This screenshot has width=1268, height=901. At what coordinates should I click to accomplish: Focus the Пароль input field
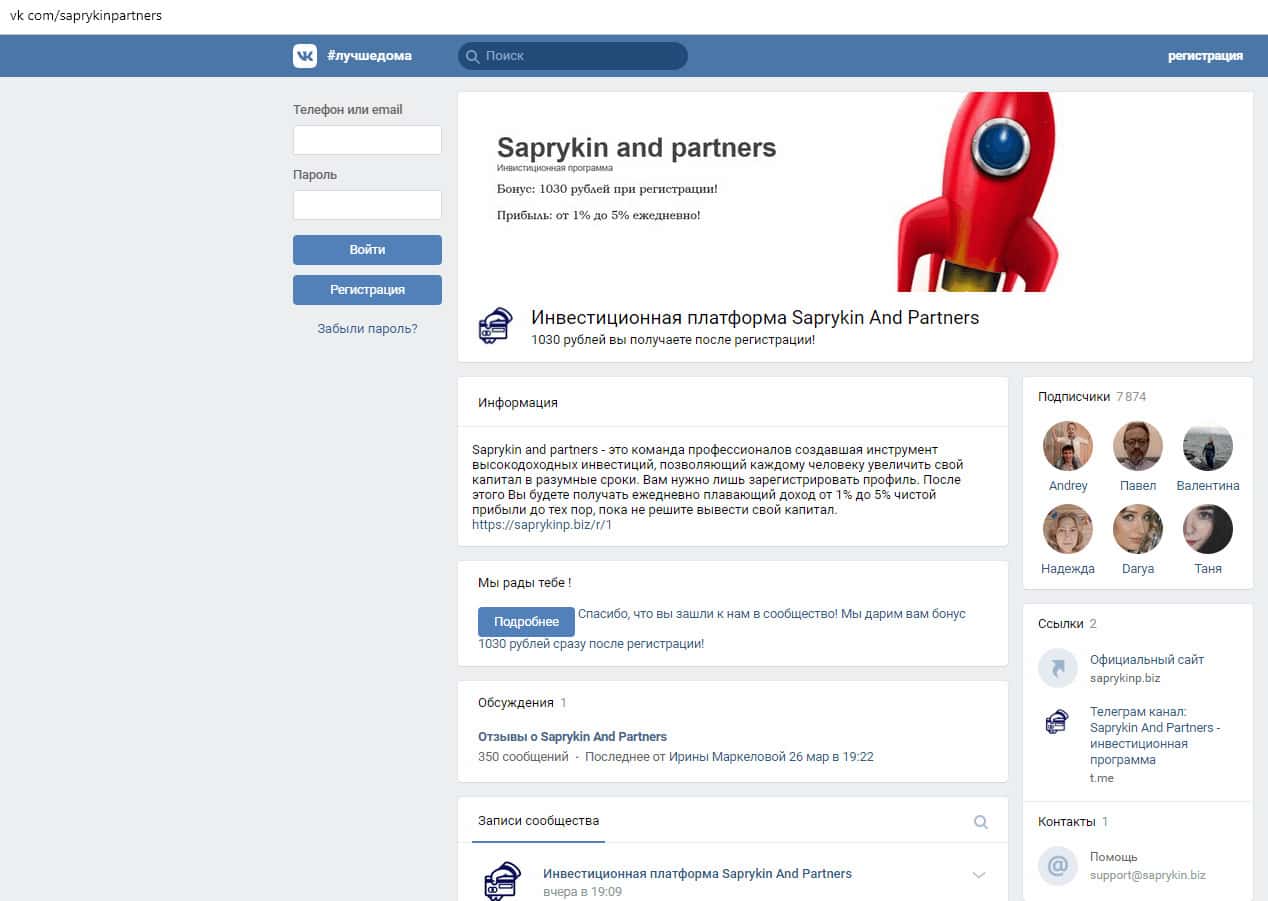click(367, 205)
